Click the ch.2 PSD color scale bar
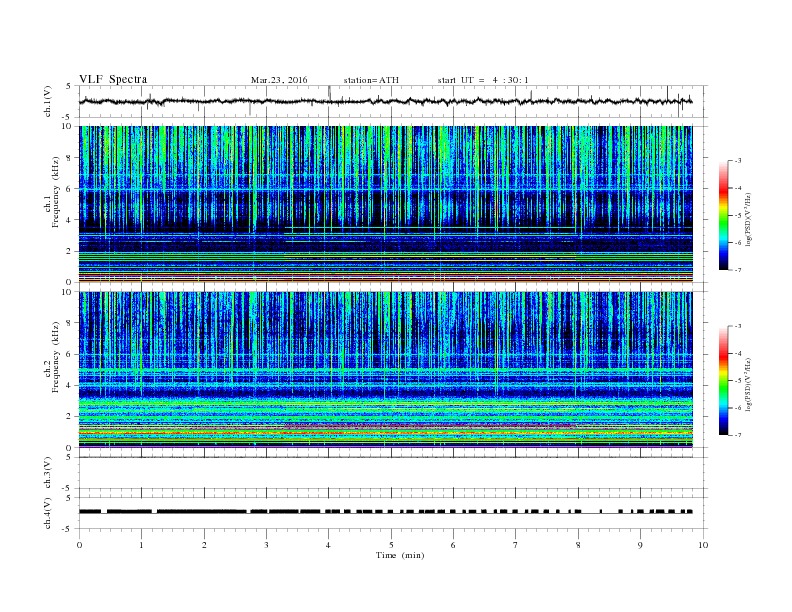The image size is (792, 612). tap(723, 380)
